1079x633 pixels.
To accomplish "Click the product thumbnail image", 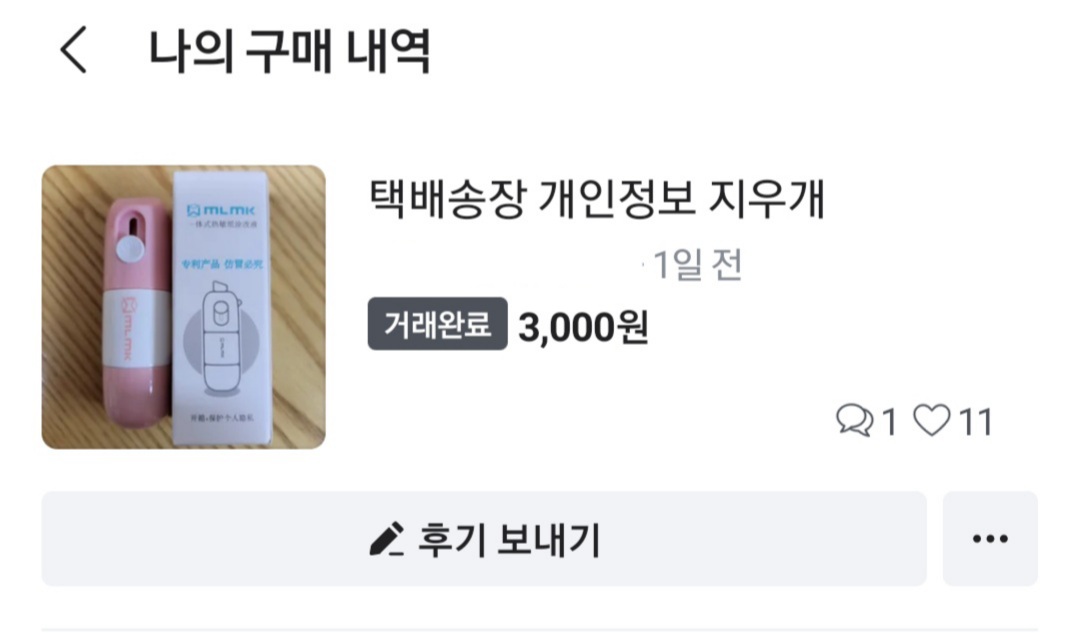I will click(184, 307).
